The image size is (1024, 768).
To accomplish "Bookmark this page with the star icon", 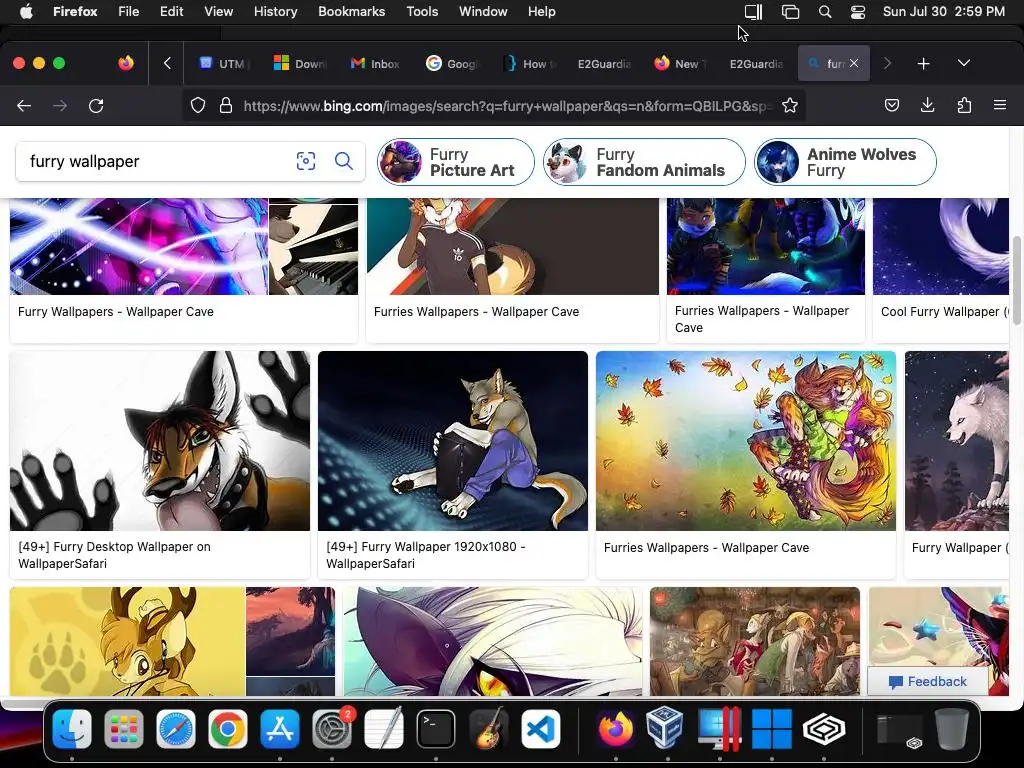I will click(x=790, y=105).
